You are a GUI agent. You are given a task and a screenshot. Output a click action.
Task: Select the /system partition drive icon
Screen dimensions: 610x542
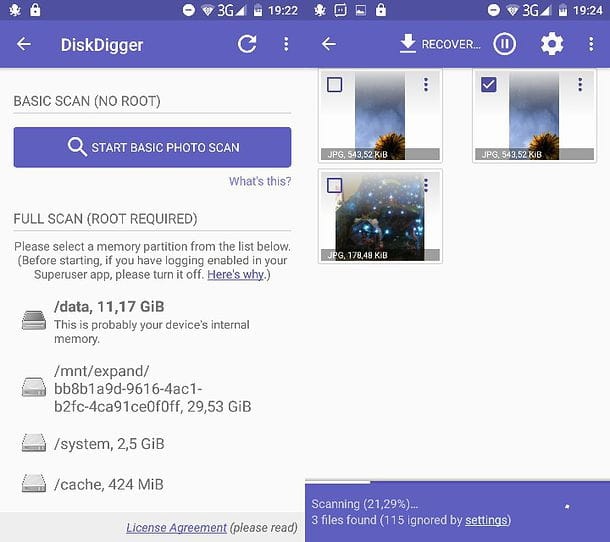tap(34, 443)
